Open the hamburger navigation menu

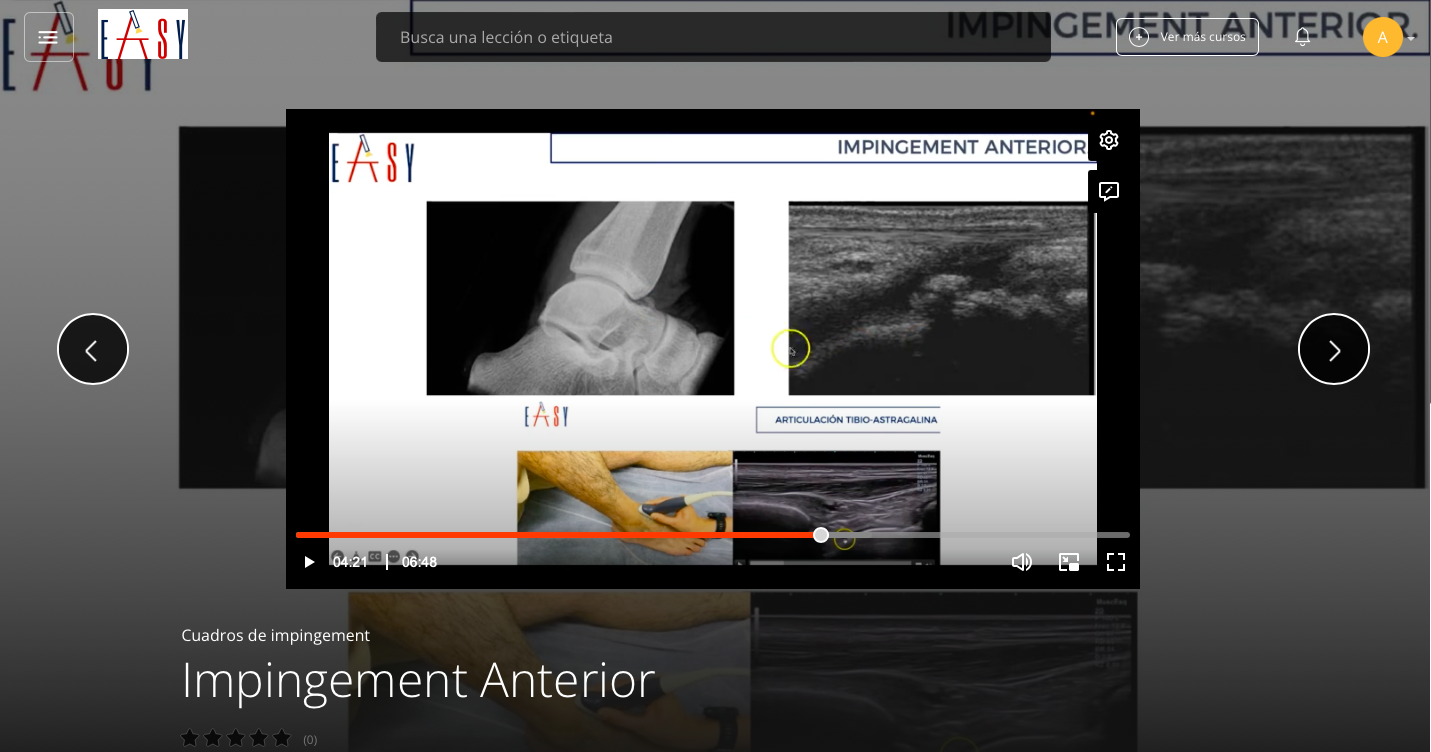[48, 36]
